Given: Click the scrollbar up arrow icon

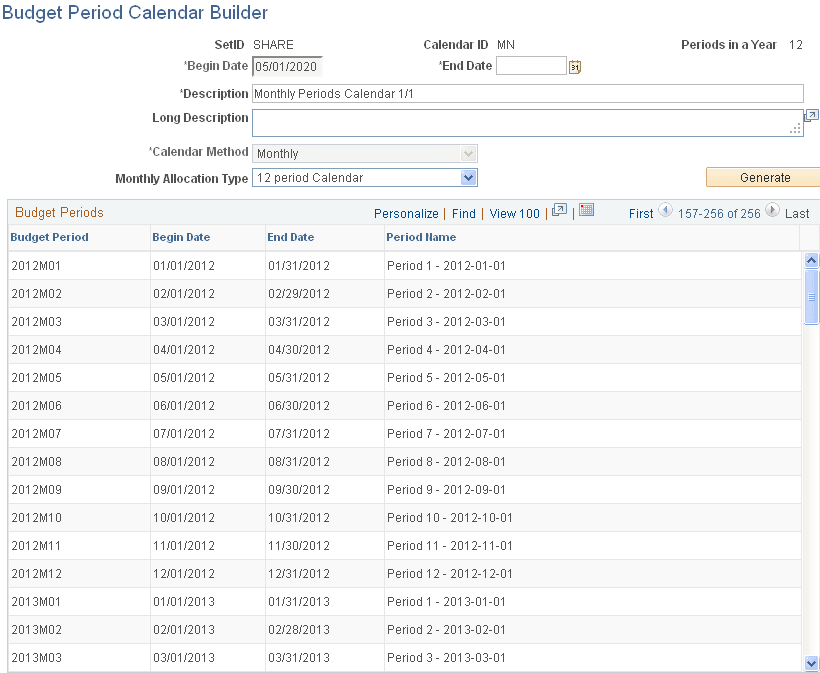Looking at the screenshot, I should tap(810, 259).
